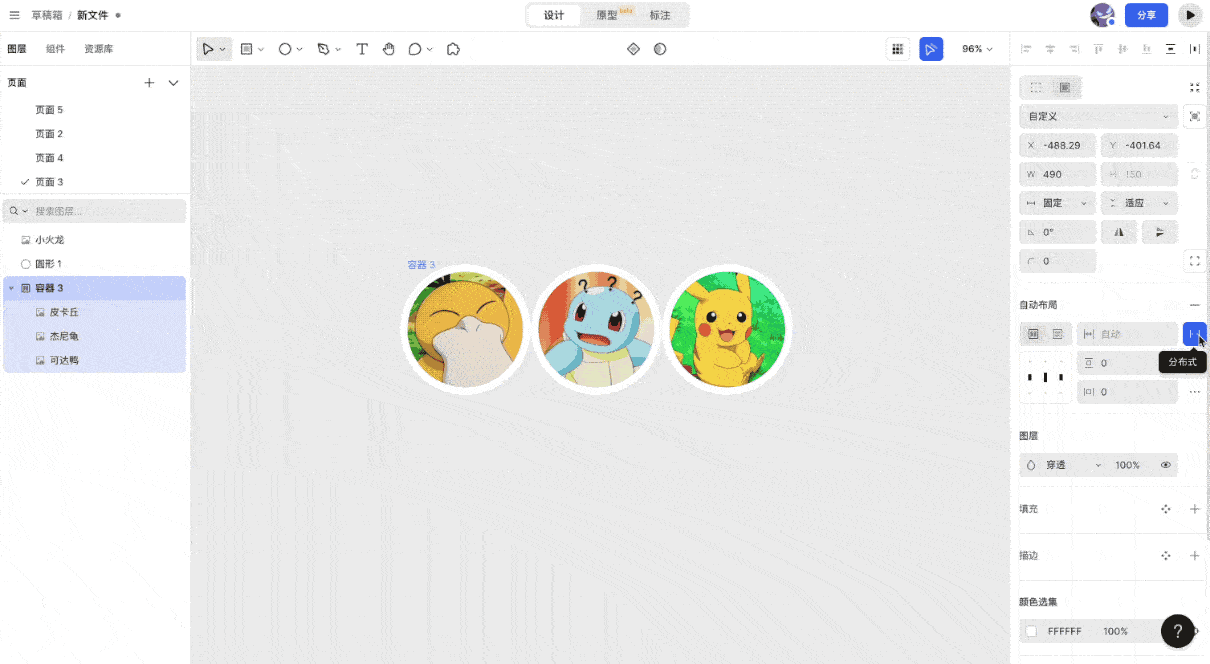
Task: Toggle the solid container type button
Action: (1064, 88)
